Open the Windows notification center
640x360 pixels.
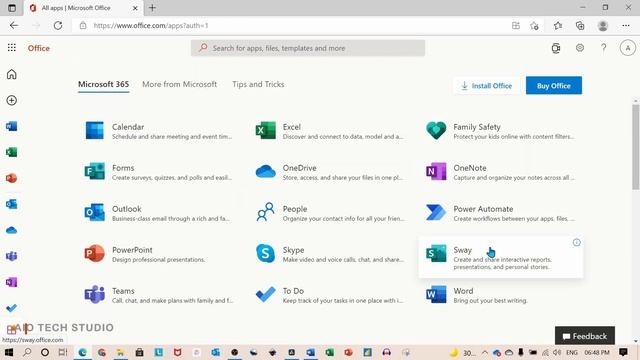point(623,352)
